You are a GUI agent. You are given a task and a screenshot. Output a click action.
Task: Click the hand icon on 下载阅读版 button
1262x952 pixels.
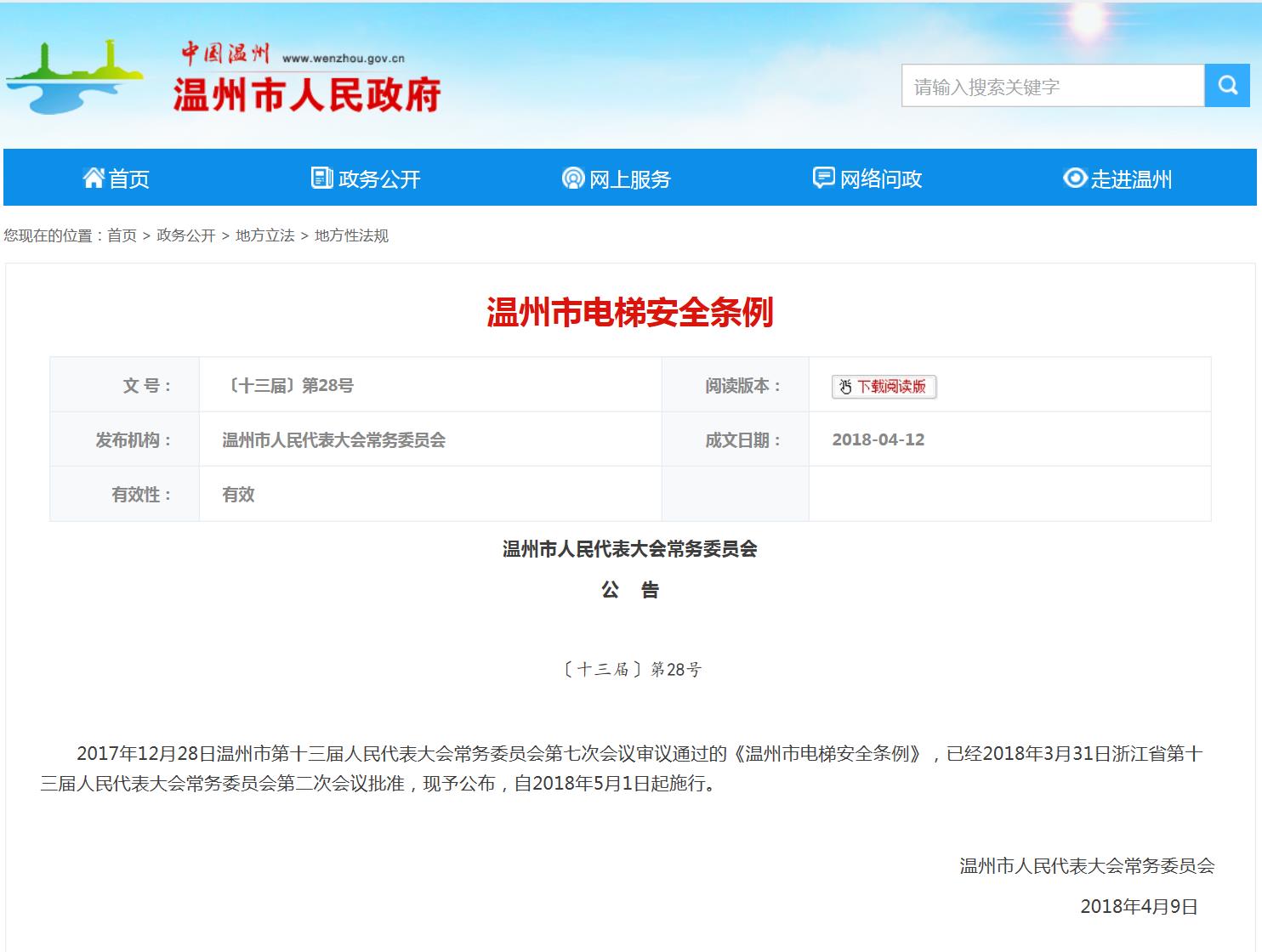pyautogui.click(x=845, y=388)
